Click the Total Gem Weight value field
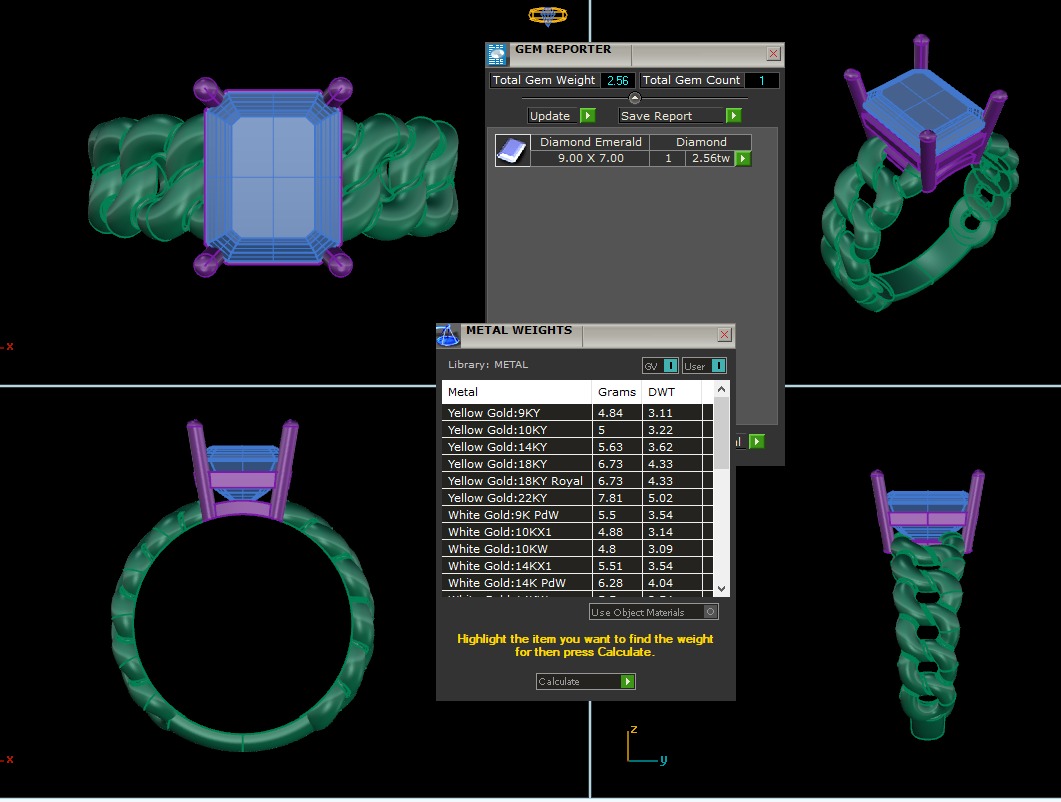This screenshot has height=802, width=1061. (x=617, y=80)
